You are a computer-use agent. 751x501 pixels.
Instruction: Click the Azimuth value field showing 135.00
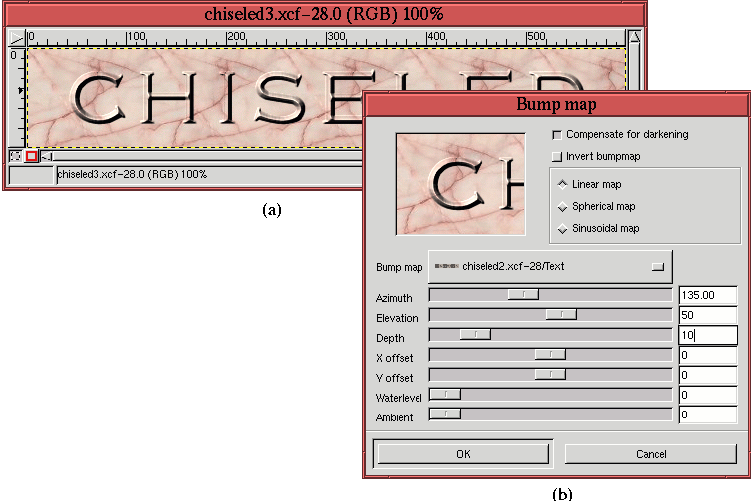707,295
